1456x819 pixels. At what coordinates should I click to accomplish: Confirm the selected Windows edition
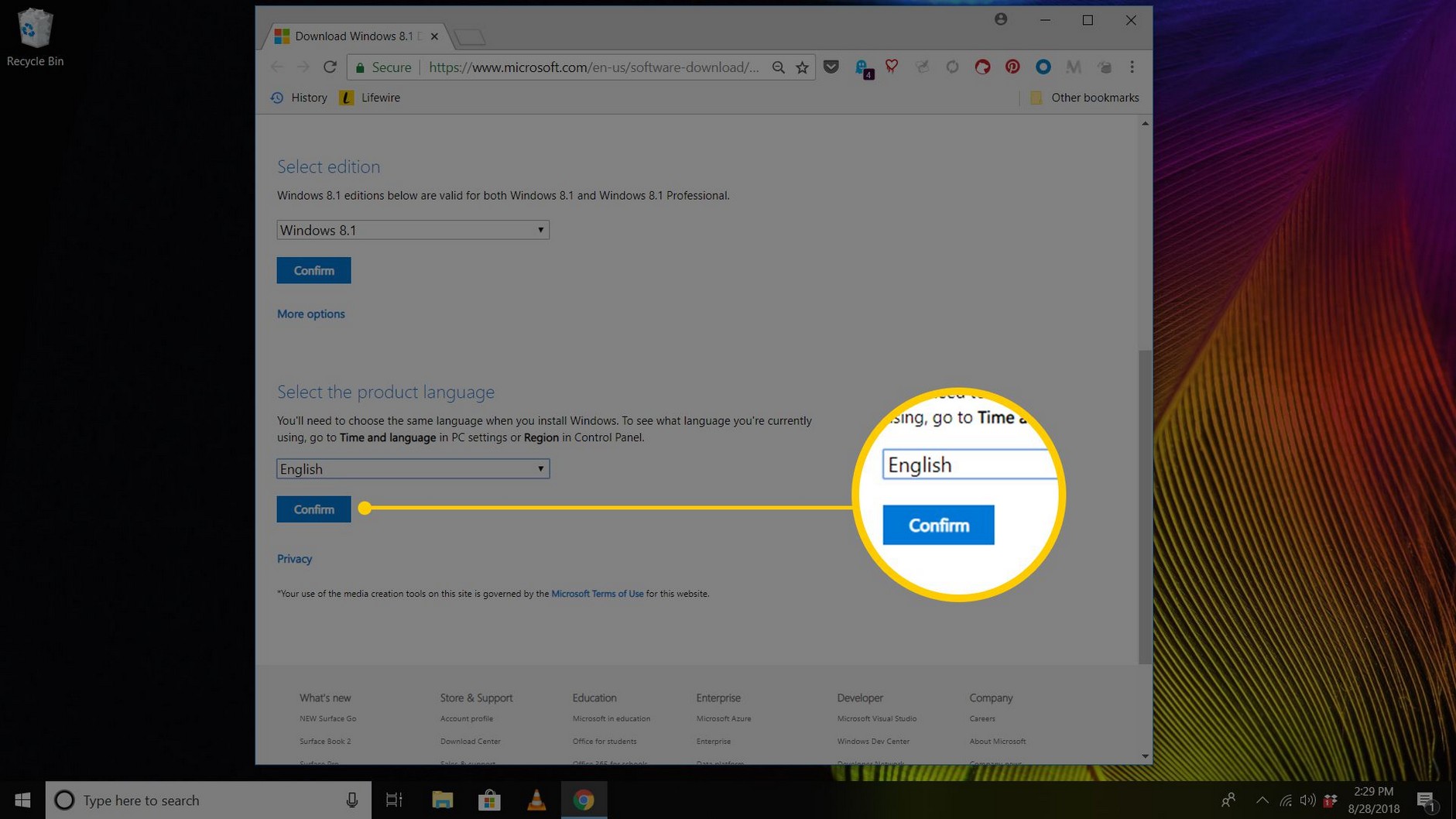click(x=313, y=270)
